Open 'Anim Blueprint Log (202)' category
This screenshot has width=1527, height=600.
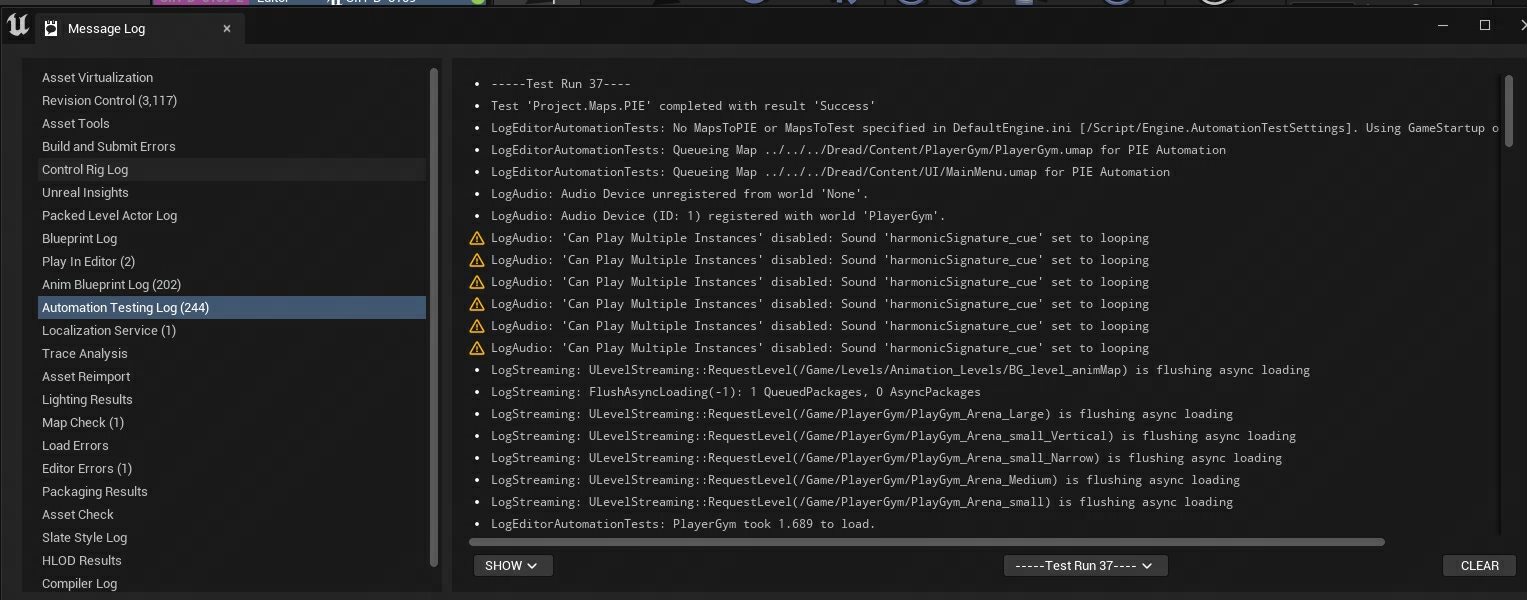click(232, 284)
